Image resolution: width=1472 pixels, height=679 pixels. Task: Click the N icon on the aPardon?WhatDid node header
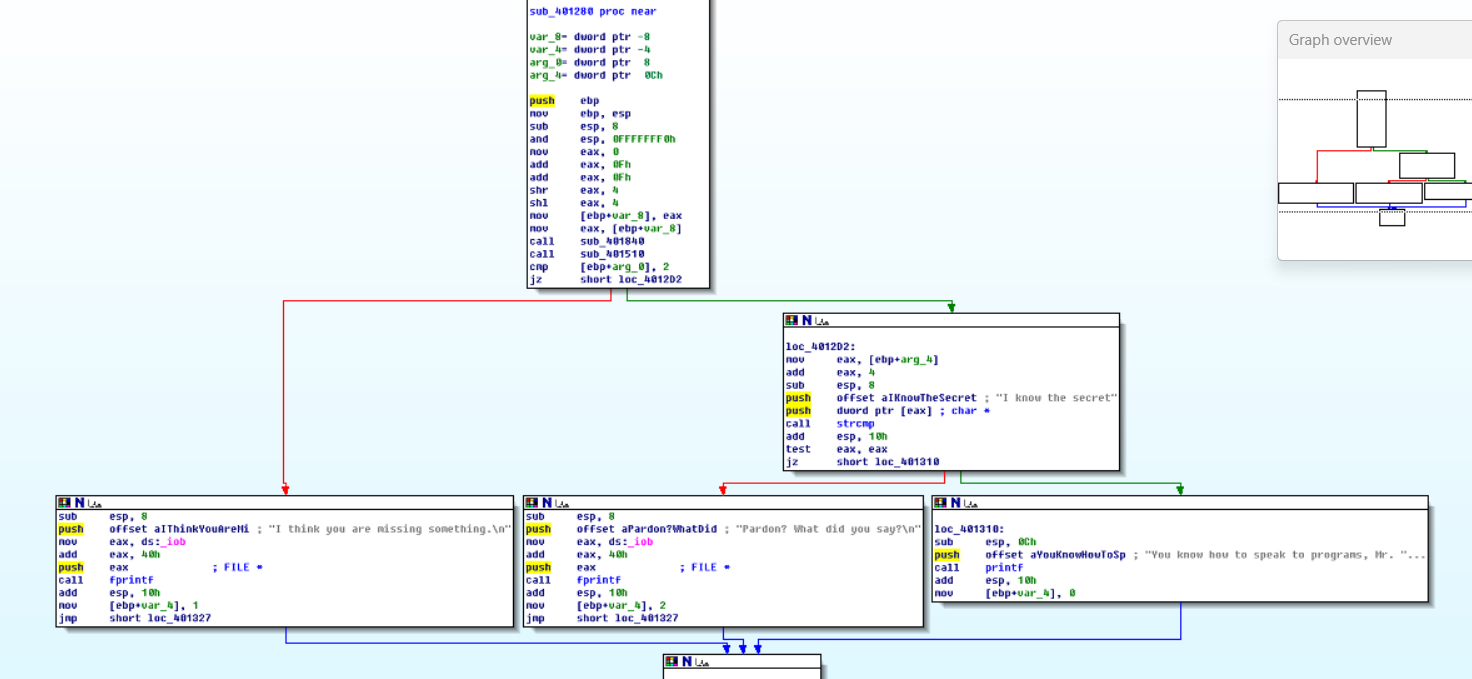tap(546, 502)
